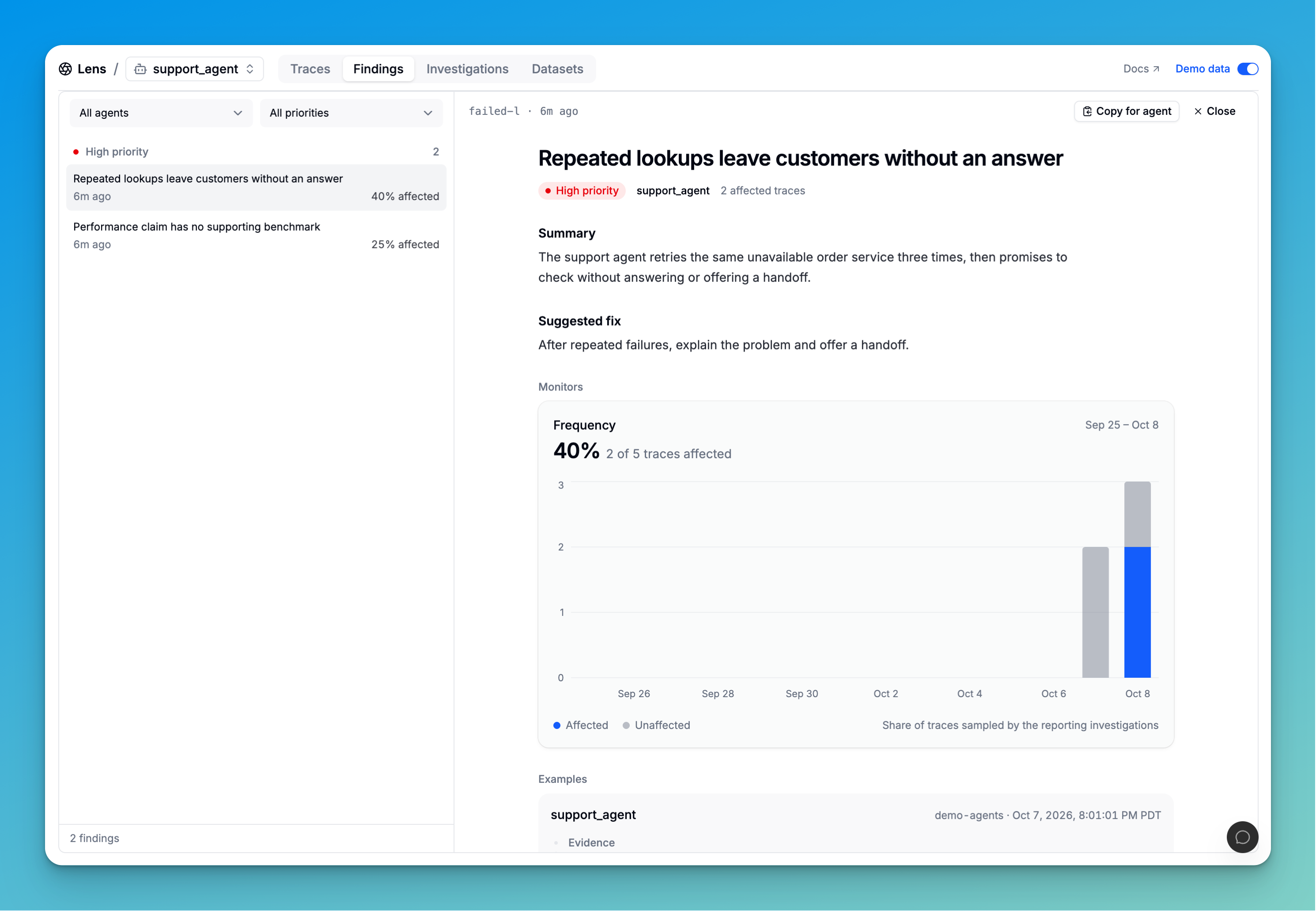Click the gray Unaffected legend dot
Viewport: 1316px width, 911px height.
[x=626, y=725]
